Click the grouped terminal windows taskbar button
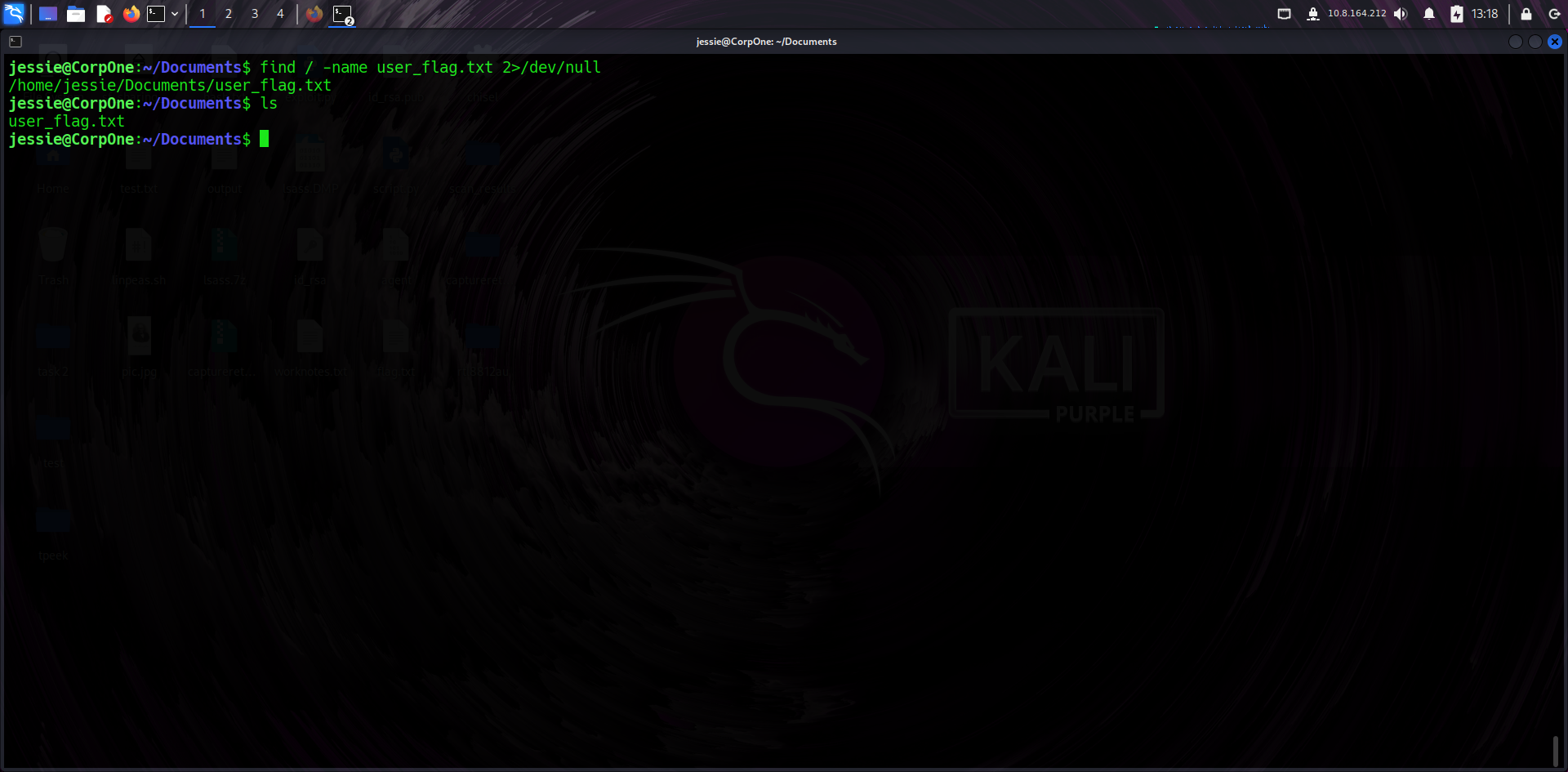Image resolution: width=1568 pixels, height=772 pixels. [x=342, y=14]
